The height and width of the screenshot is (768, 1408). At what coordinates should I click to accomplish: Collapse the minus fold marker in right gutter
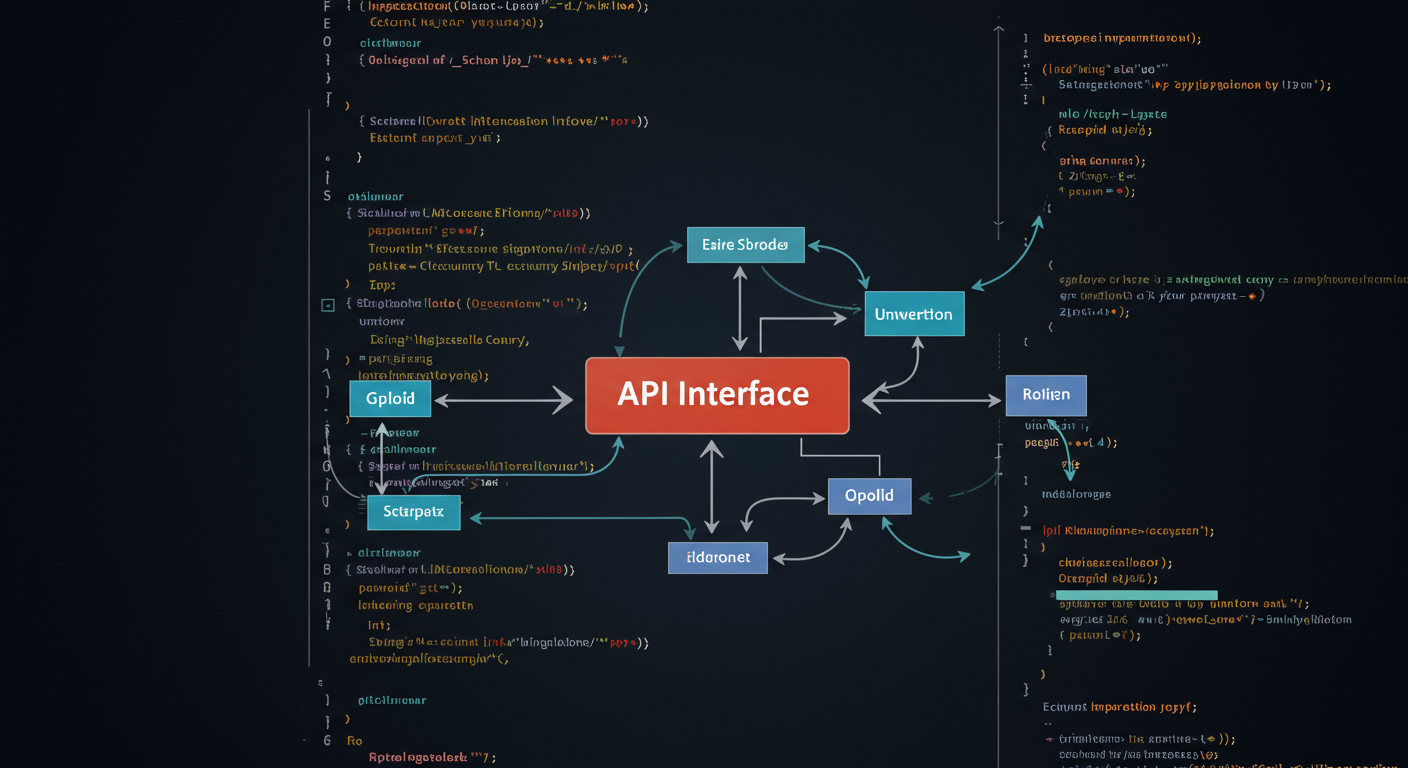click(x=1025, y=527)
